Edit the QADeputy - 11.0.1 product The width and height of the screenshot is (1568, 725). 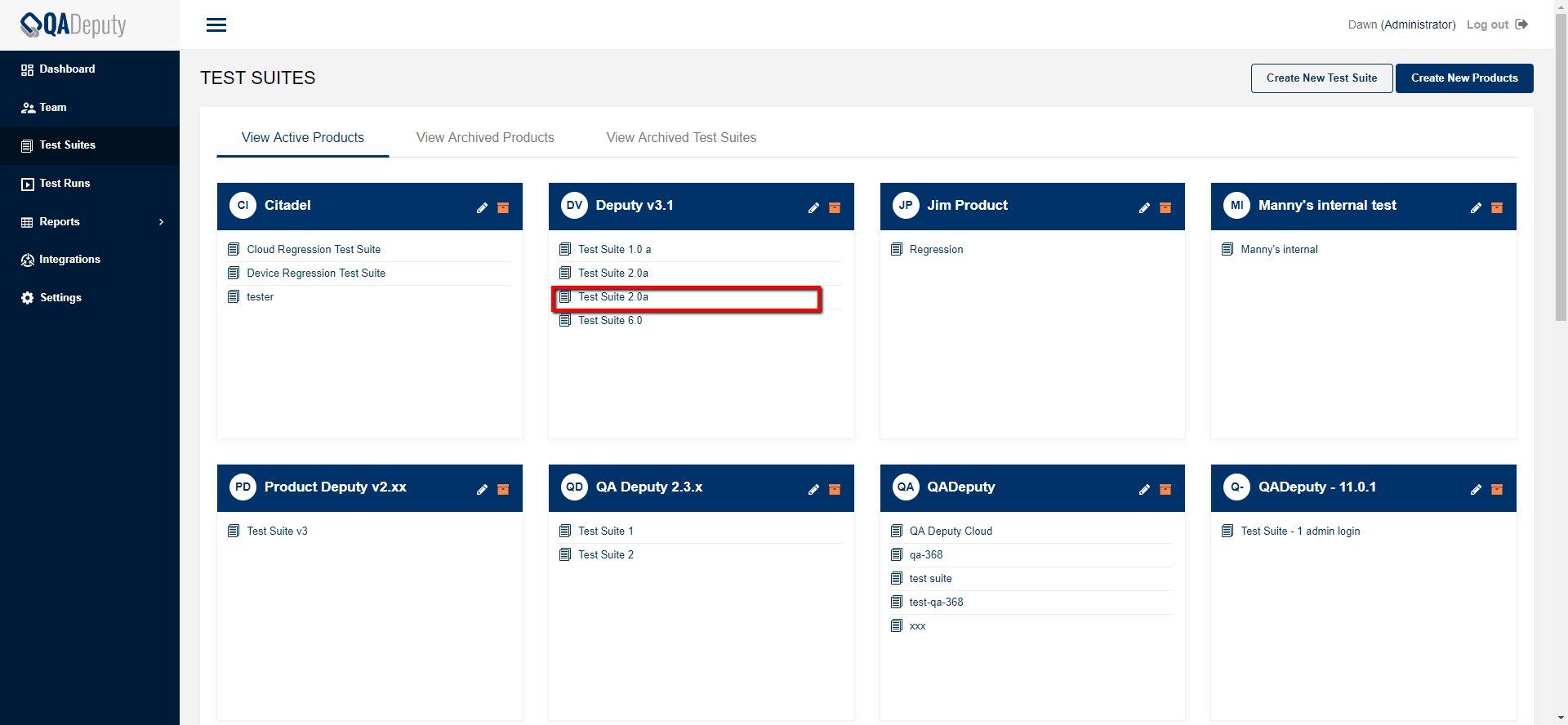tap(1476, 490)
